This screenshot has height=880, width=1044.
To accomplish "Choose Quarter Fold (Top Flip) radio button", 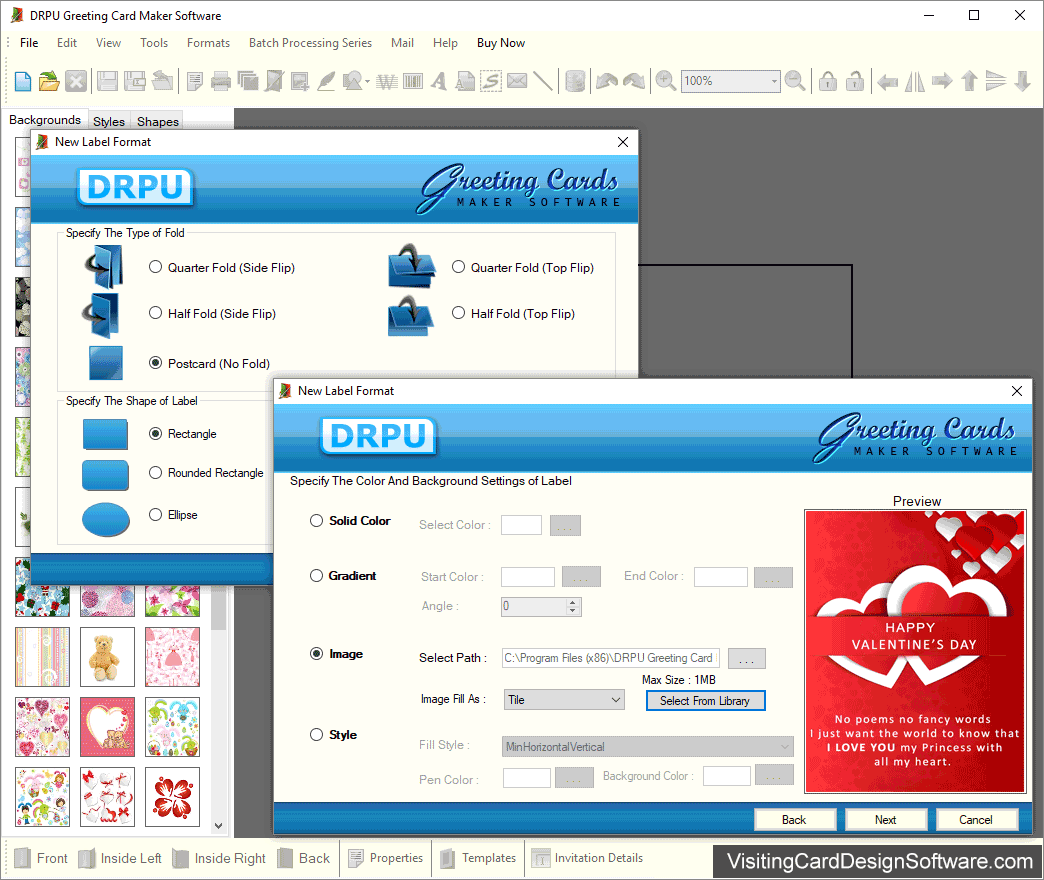I will coord(459,267).
